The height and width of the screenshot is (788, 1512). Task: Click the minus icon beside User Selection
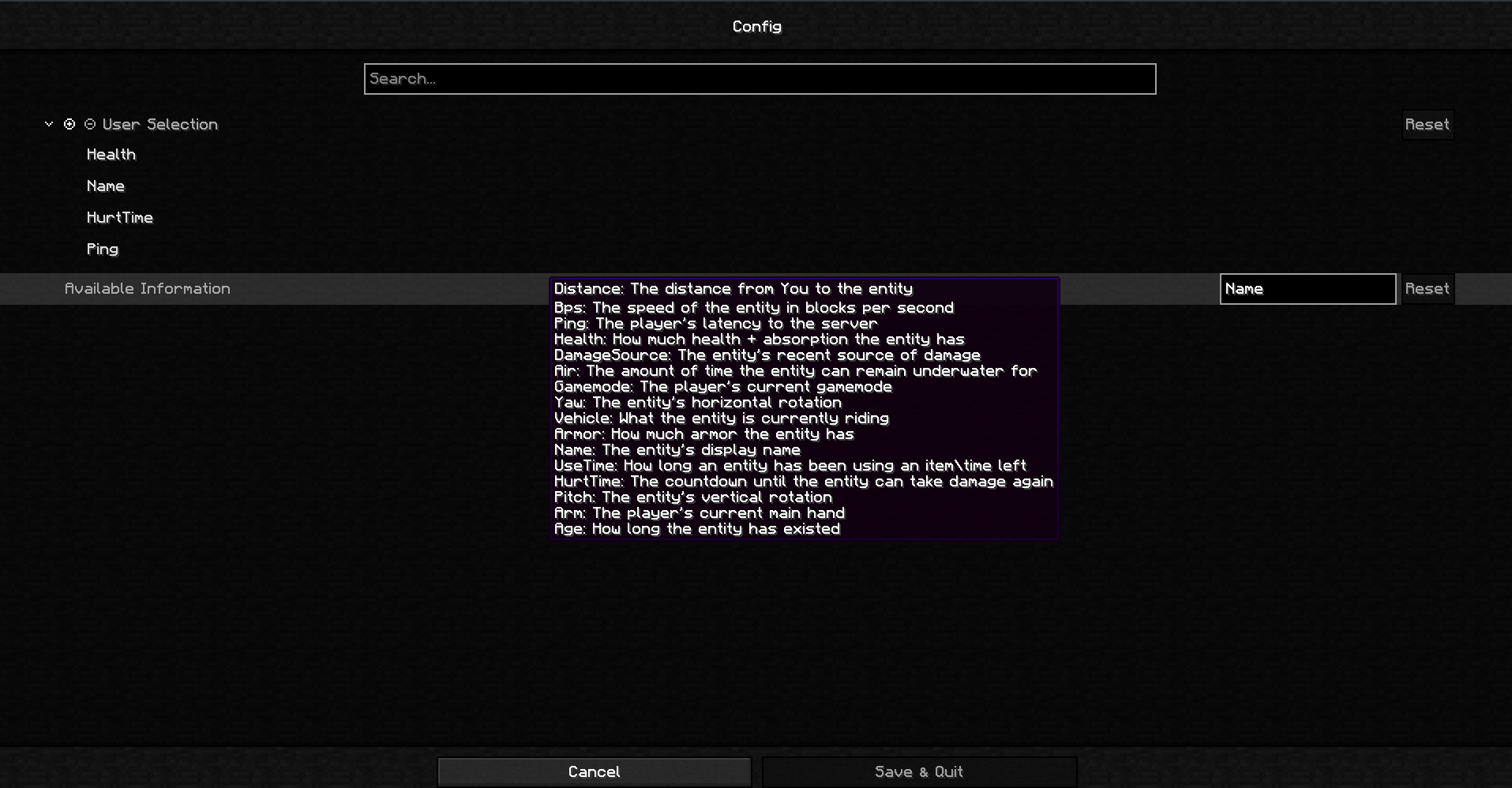pyautogui.click(x=90, y=124)
